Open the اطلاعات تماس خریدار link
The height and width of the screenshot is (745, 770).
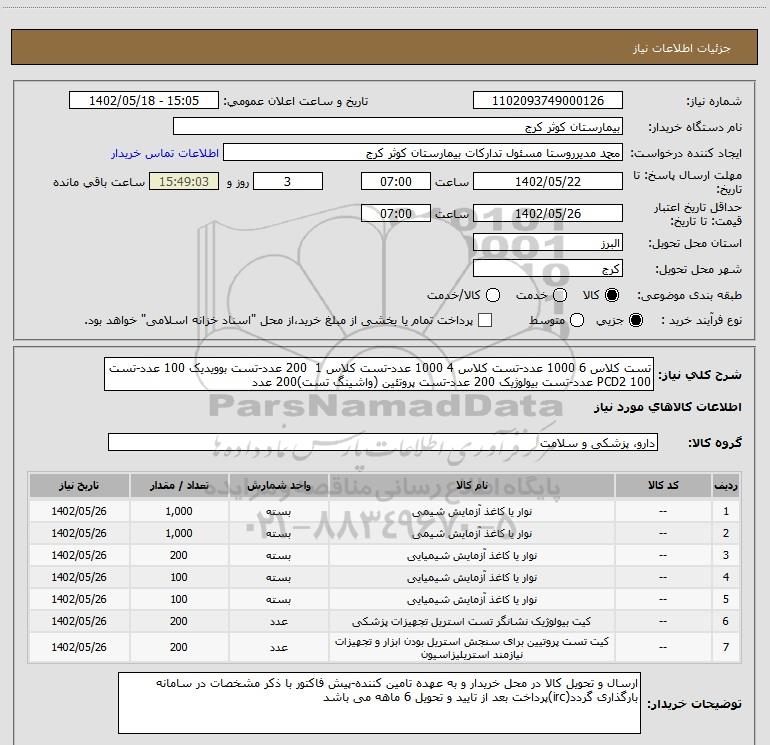tap(165, 153)
